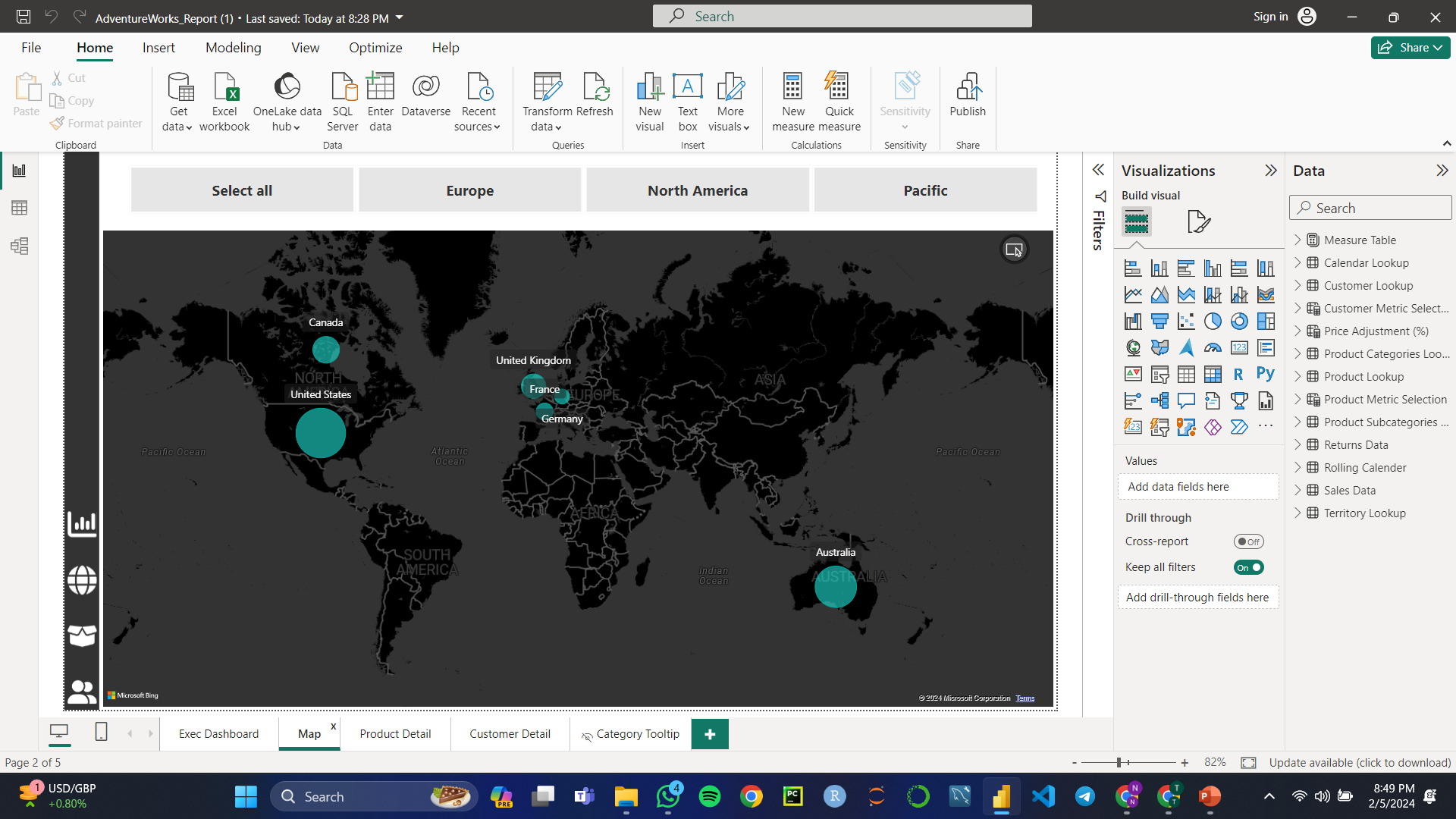This screenshot has height=819, width=1456.
Task: Toggle Keep all filters switch
Action: tap(1248, 567)
